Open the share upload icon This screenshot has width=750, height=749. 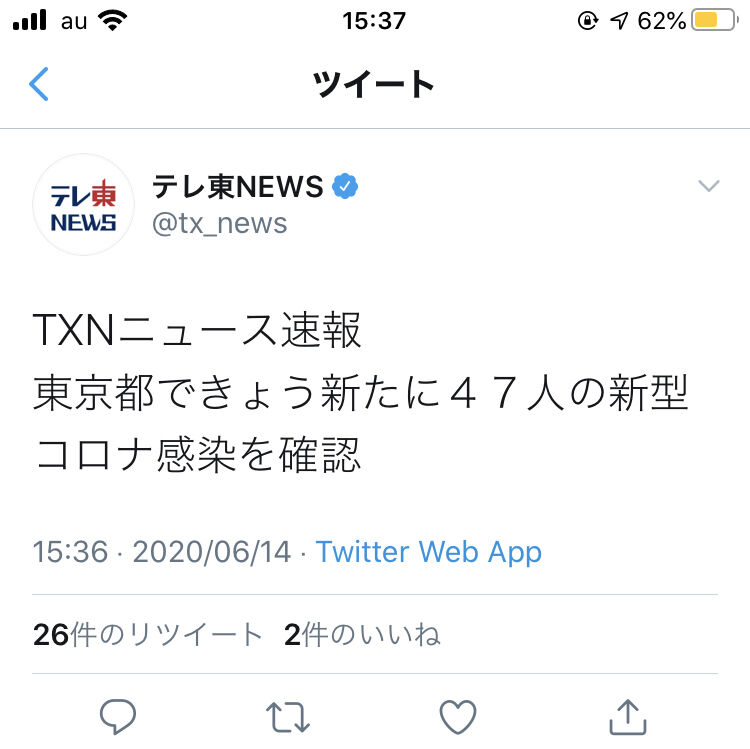[x=628, y=716]
